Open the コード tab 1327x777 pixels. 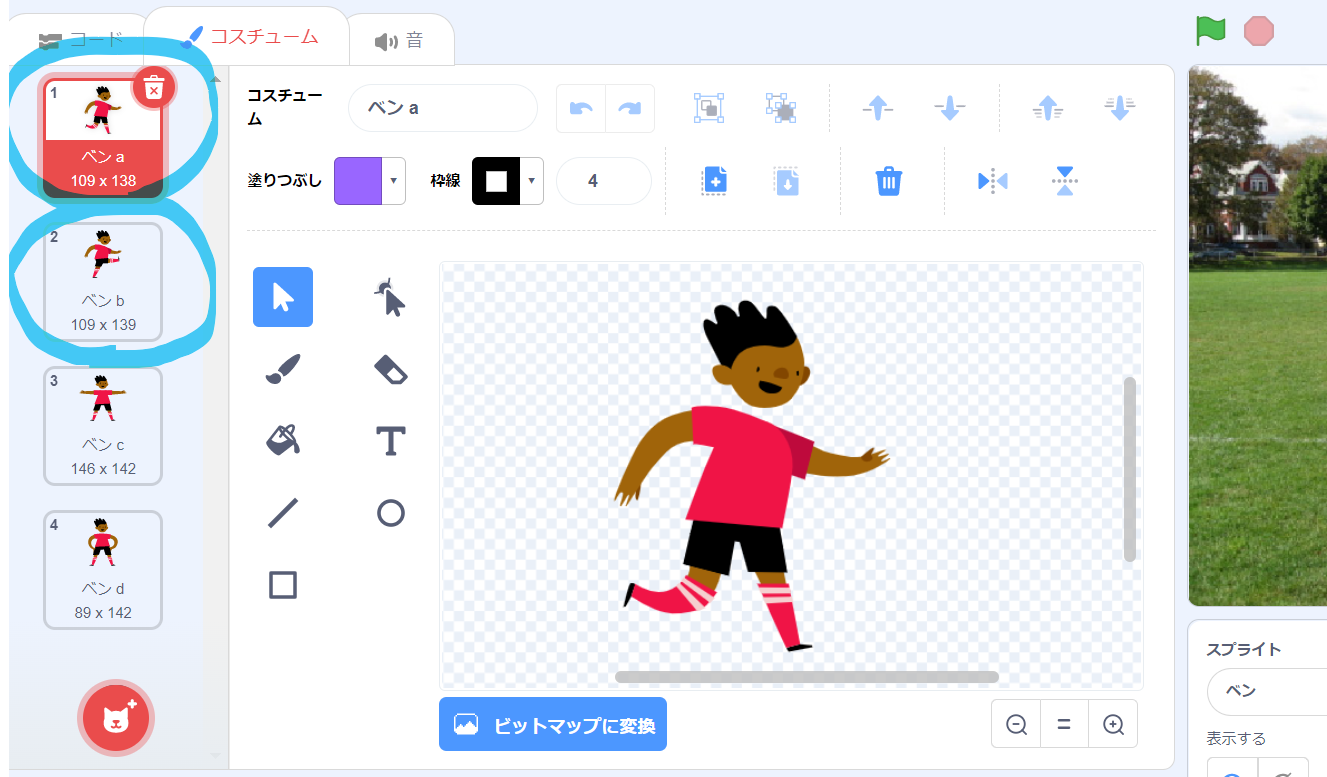82,41
